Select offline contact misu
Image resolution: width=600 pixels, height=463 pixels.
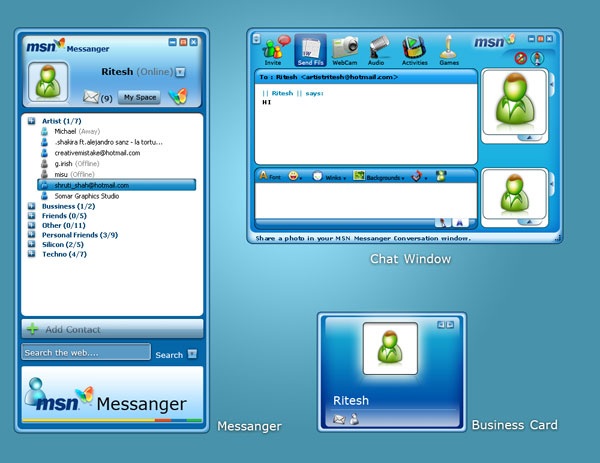pyautogui.click(x=74, y=174)
